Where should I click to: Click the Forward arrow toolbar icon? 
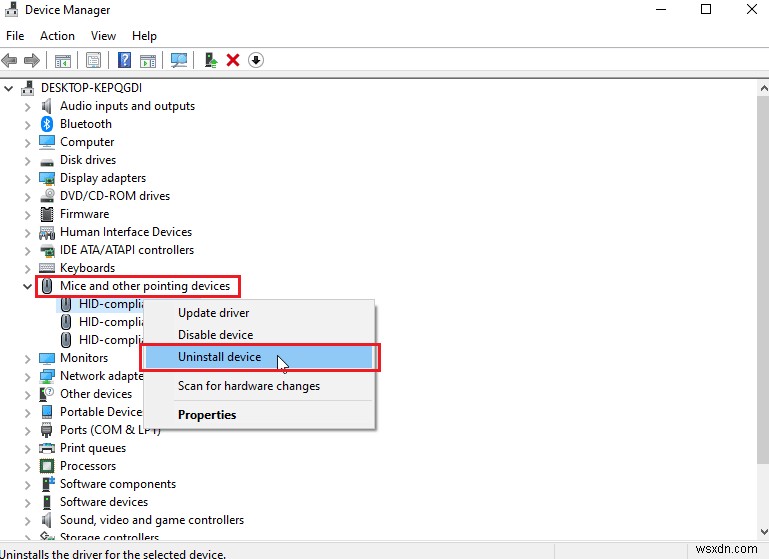pyautogui.click(x=32, y=60)
